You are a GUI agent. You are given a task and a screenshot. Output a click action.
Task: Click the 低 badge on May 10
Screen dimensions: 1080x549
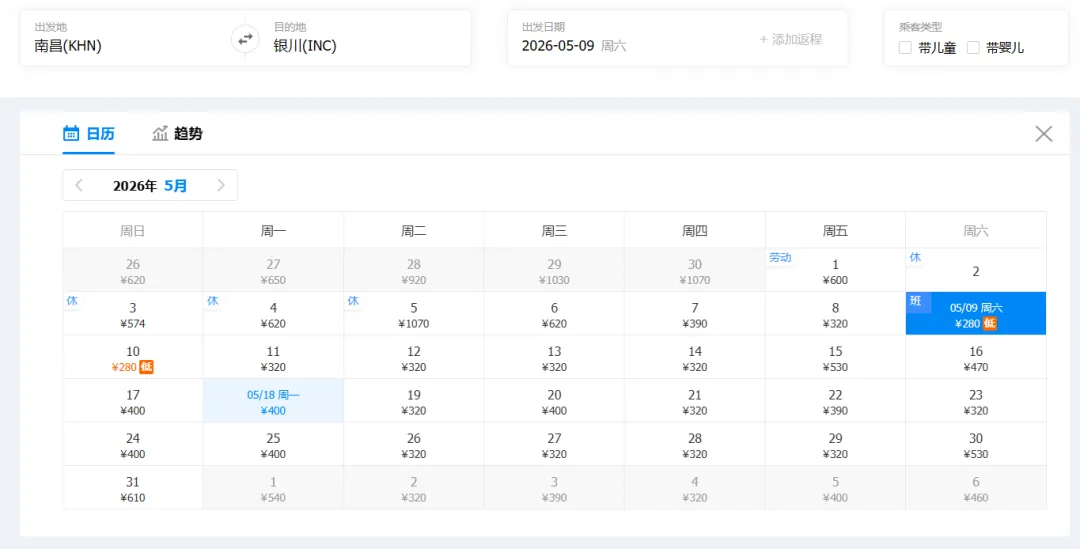click(146, 367)
